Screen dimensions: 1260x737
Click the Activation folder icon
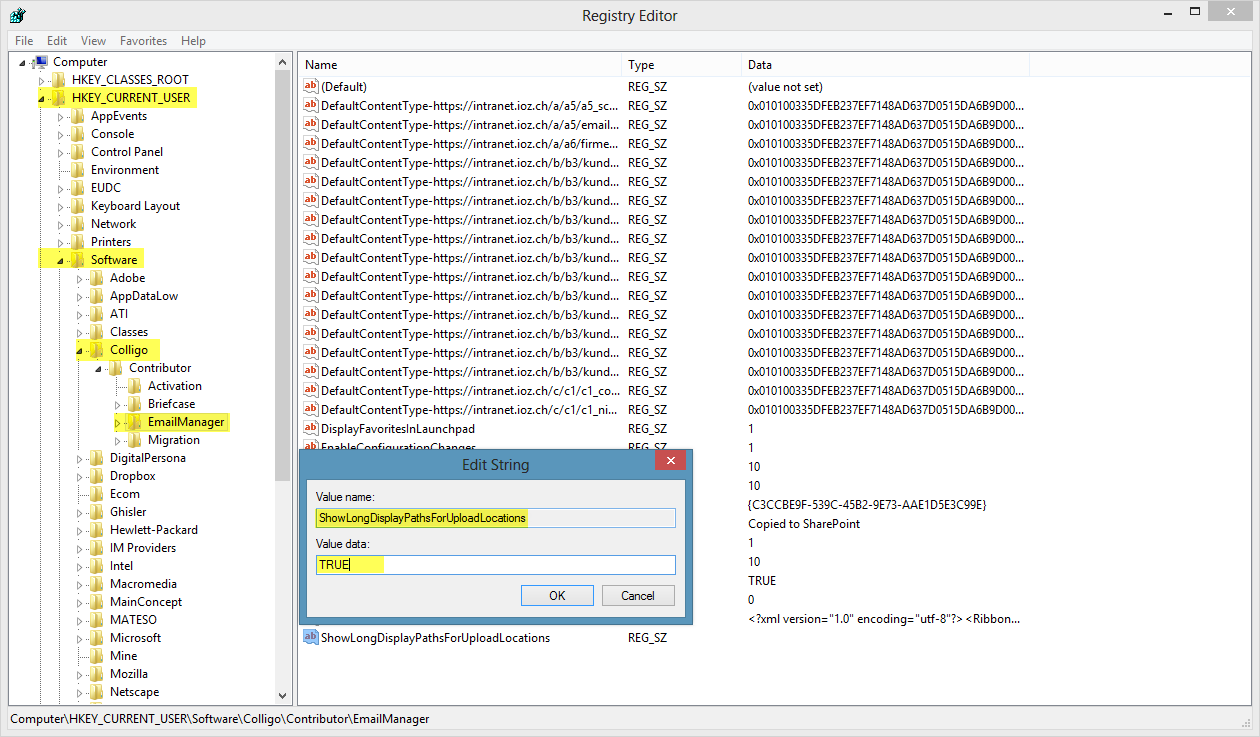(x=136, y=386)
